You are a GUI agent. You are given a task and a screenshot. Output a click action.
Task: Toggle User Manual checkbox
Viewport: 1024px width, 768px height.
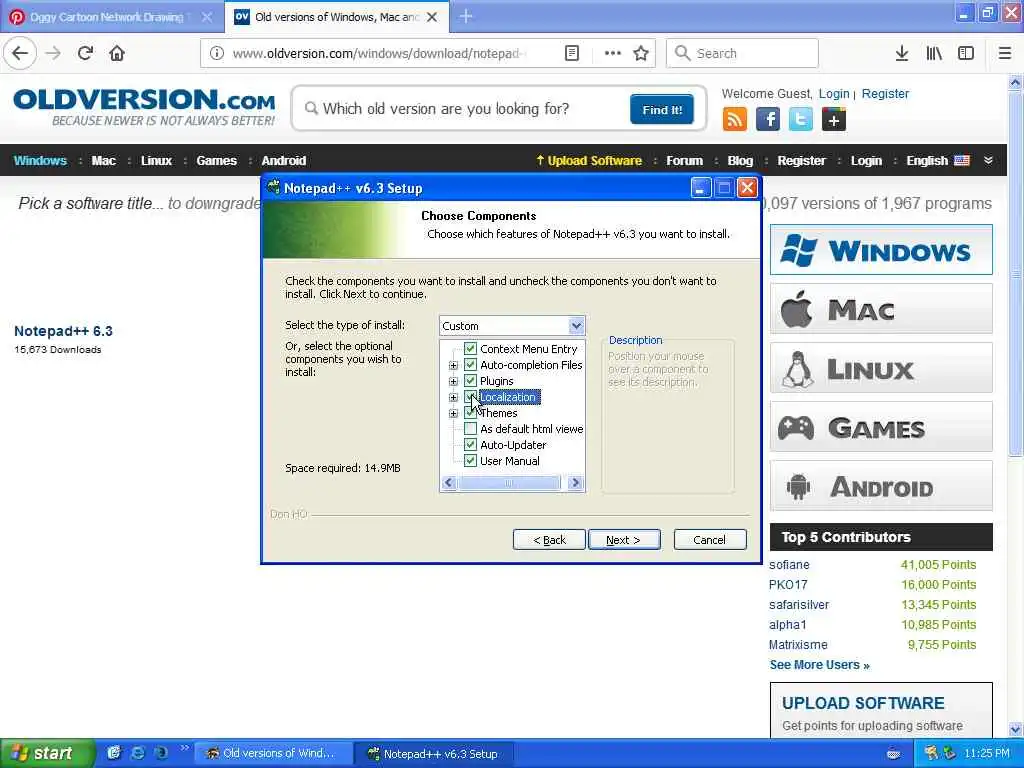[x=470, y=460]
